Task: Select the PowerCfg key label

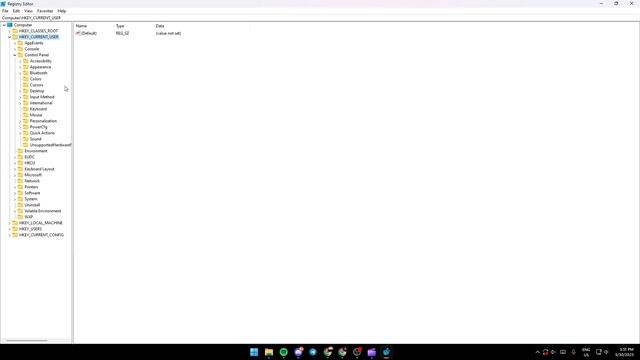Action: click(x=38, y=127)
